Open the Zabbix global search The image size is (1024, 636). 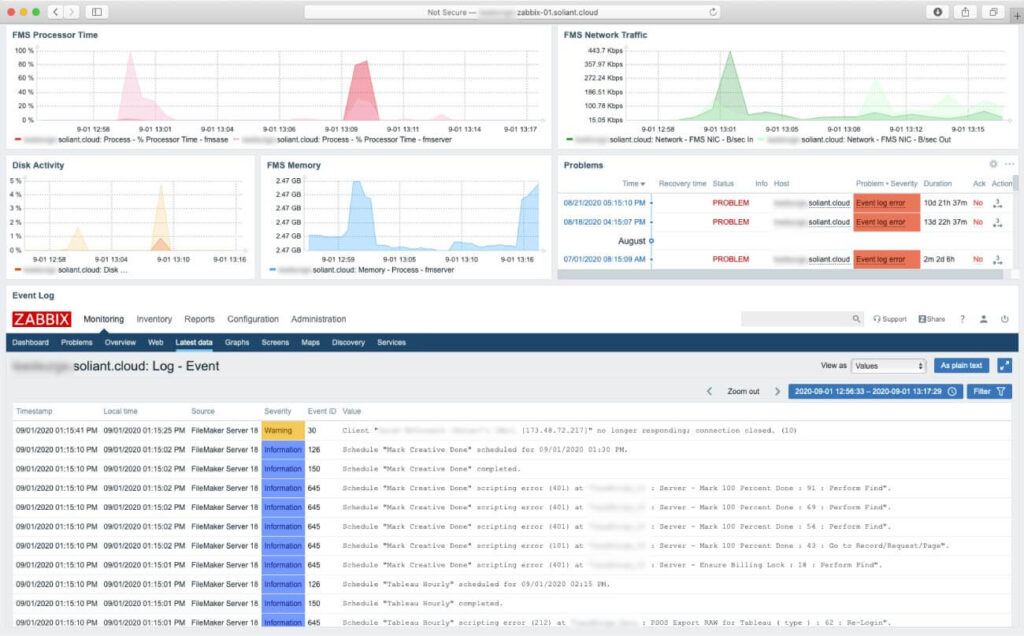857,318
